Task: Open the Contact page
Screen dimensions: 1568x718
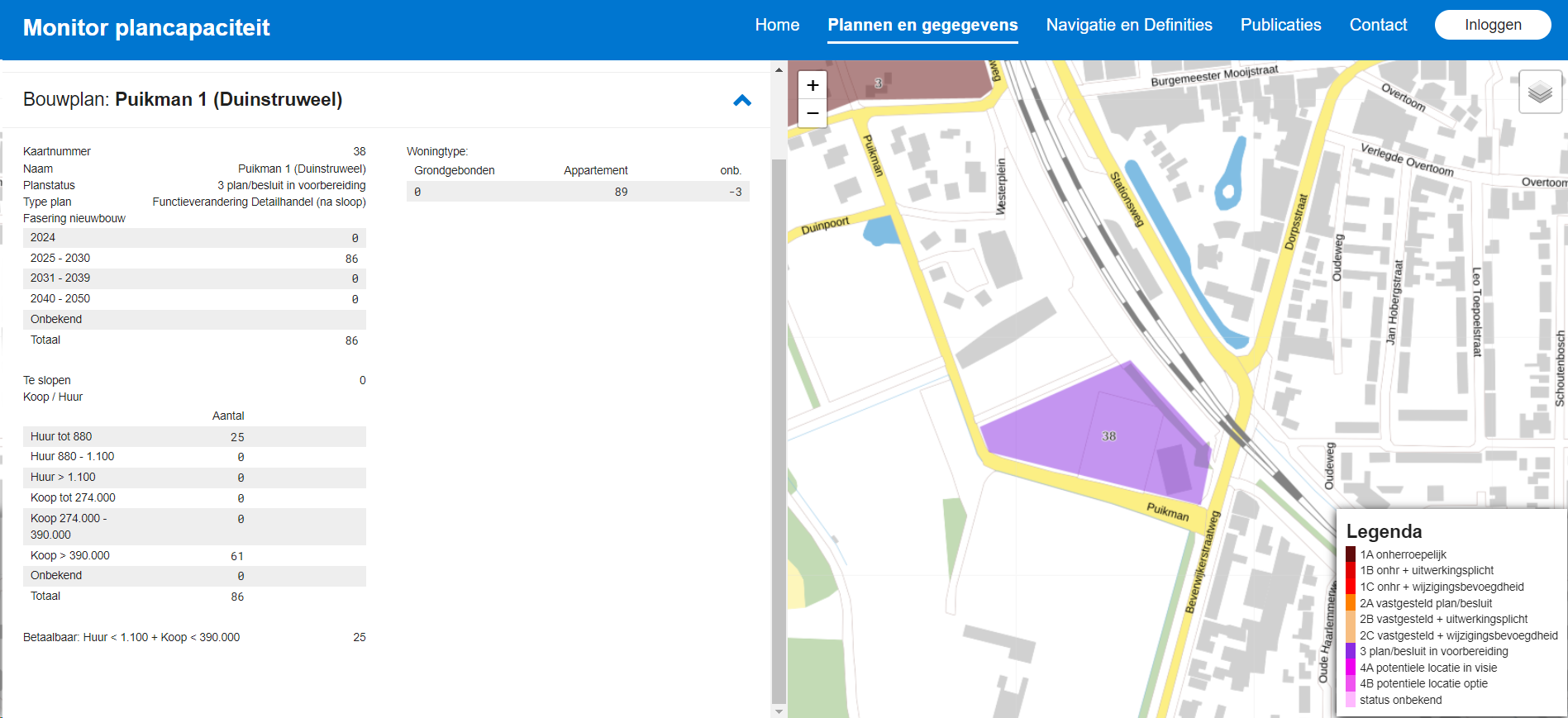Action: (x=1378, y=25)
